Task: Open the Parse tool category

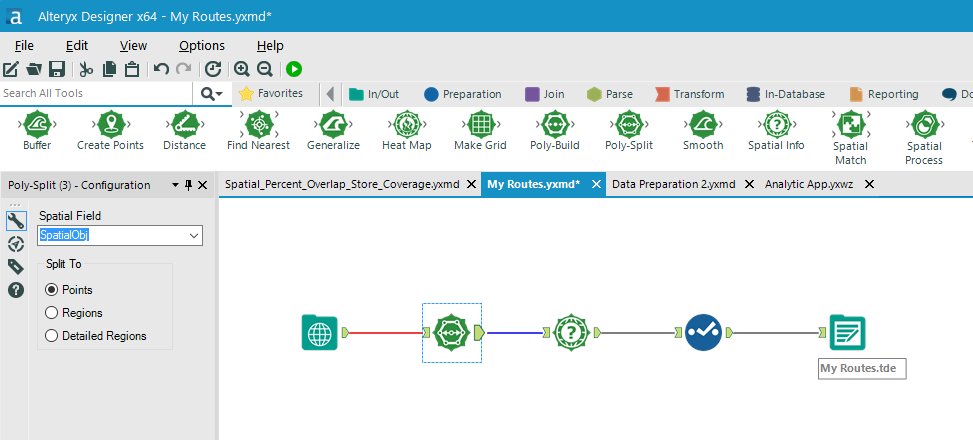Action: [610, 94]
